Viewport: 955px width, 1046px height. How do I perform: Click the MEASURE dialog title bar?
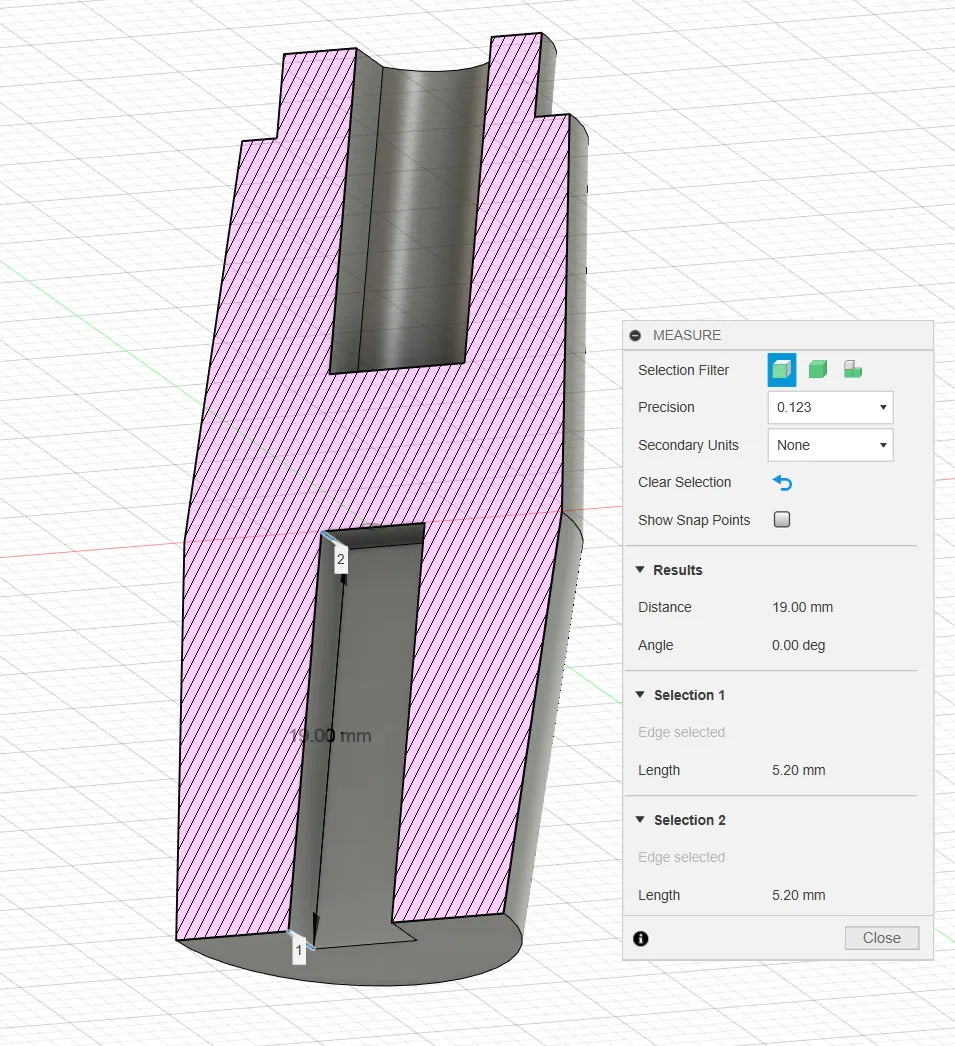coord(780,336)
